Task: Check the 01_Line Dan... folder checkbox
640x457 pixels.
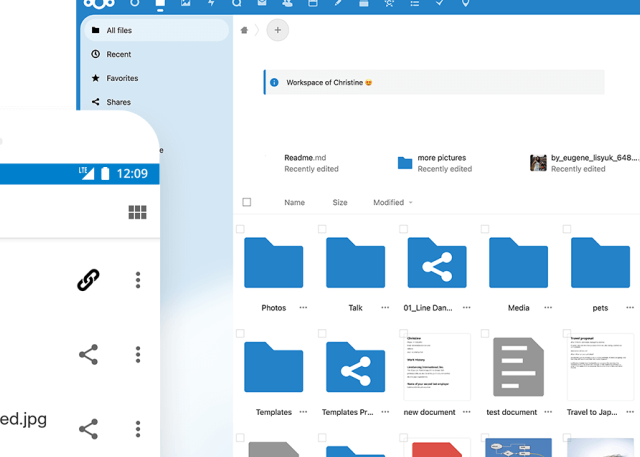Action: 404,229
